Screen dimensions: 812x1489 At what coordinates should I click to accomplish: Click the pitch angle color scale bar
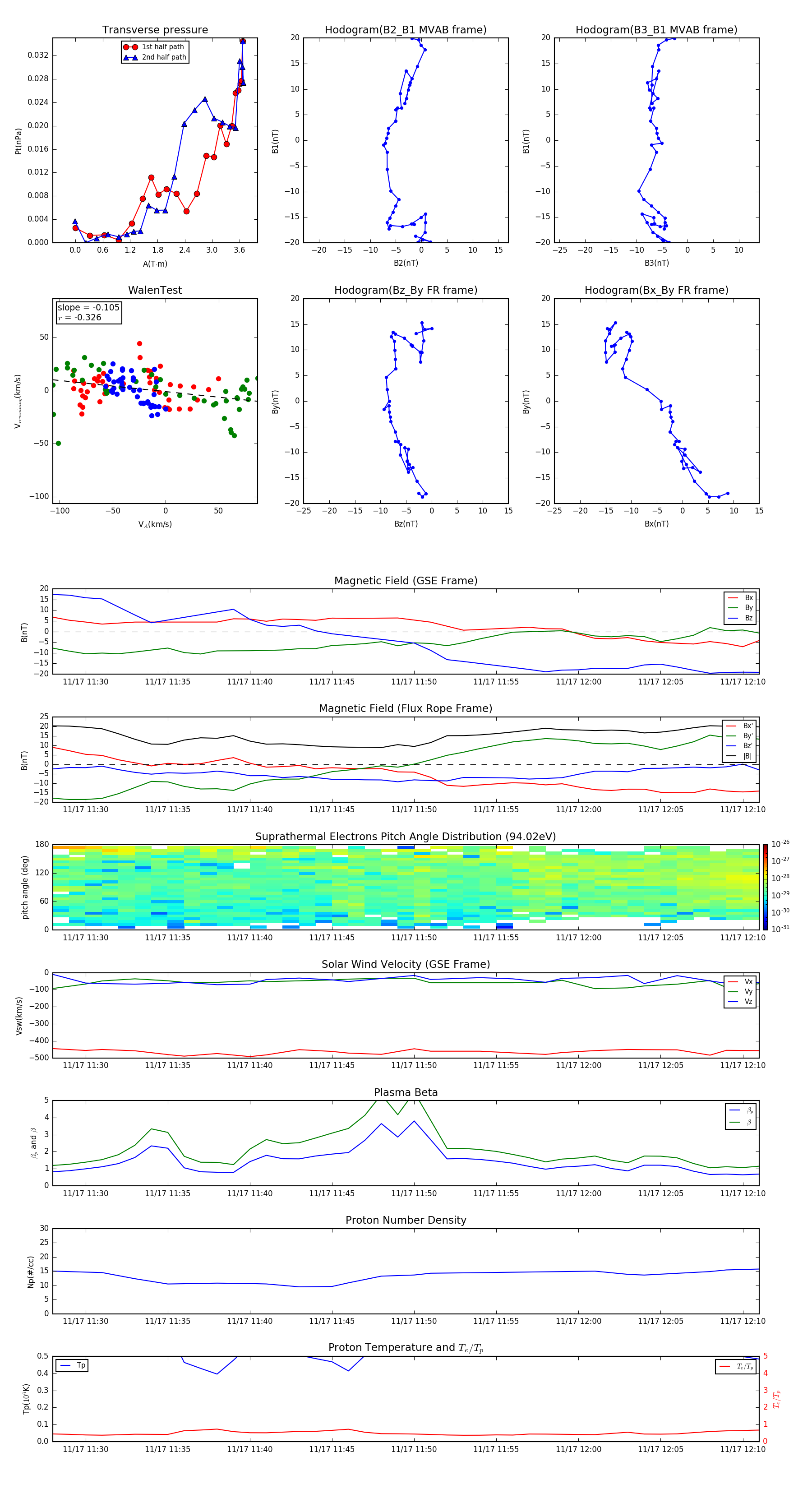click(x=765, y=887)
